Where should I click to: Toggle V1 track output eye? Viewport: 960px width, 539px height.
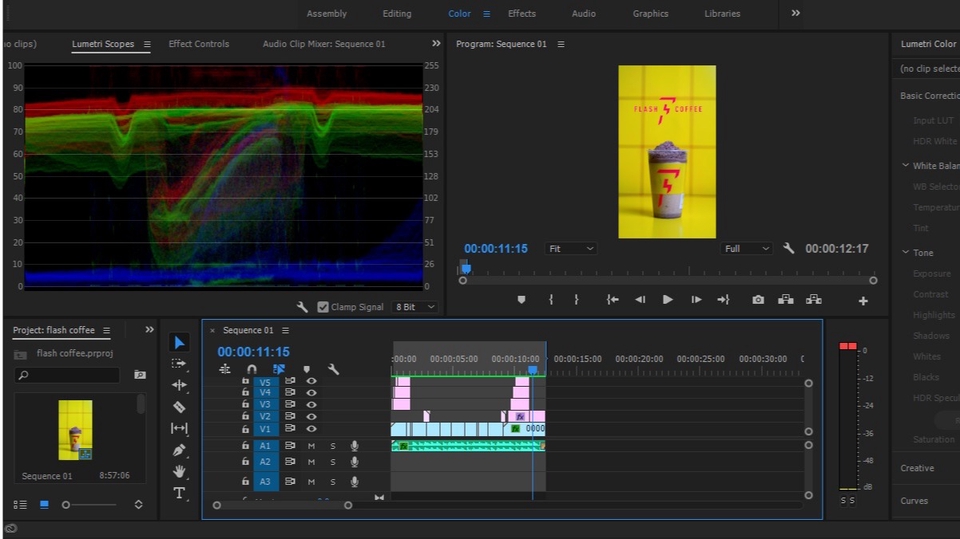311,429
